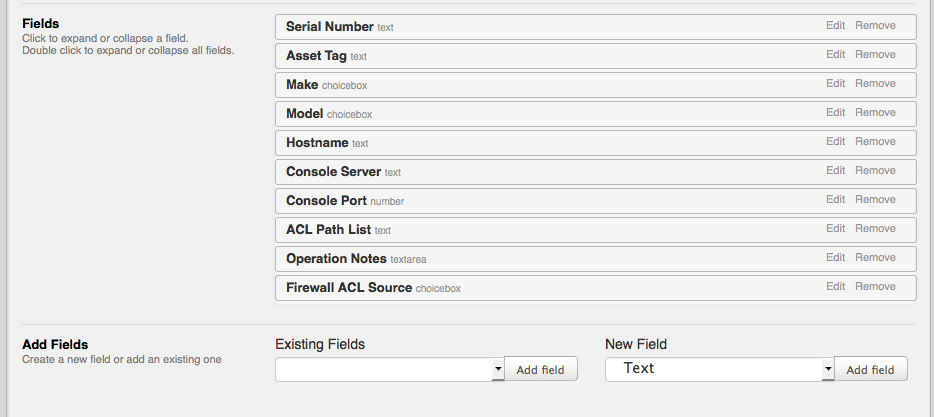Viewport: 934px width, 417px height.
Task: Expand the Asset Tag field row
Action: 596,56
